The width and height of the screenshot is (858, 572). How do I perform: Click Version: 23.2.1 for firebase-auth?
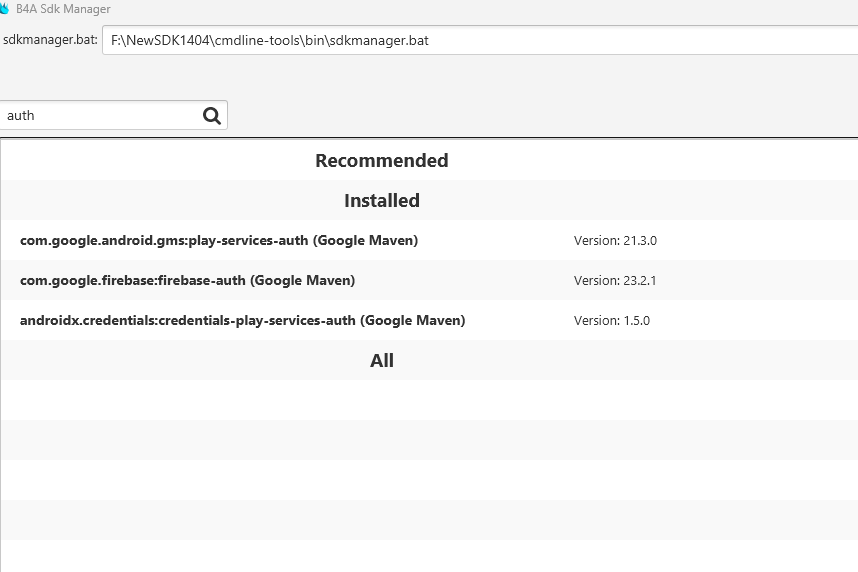click(x=615, y=280)
